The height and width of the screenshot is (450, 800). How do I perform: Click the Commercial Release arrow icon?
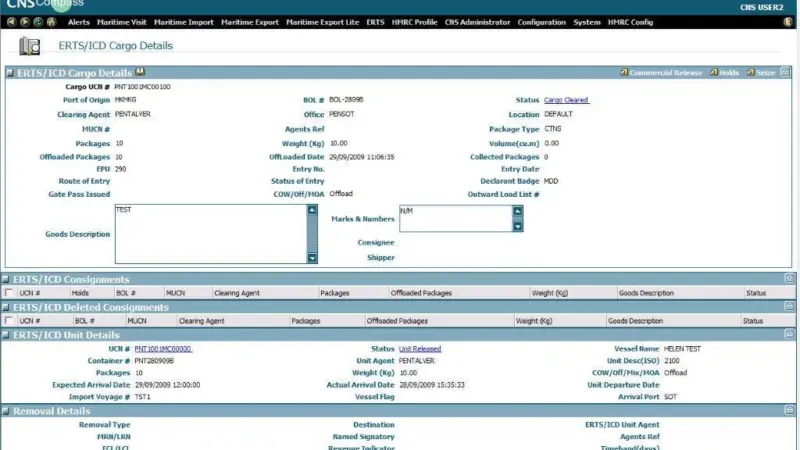[623, 72]
